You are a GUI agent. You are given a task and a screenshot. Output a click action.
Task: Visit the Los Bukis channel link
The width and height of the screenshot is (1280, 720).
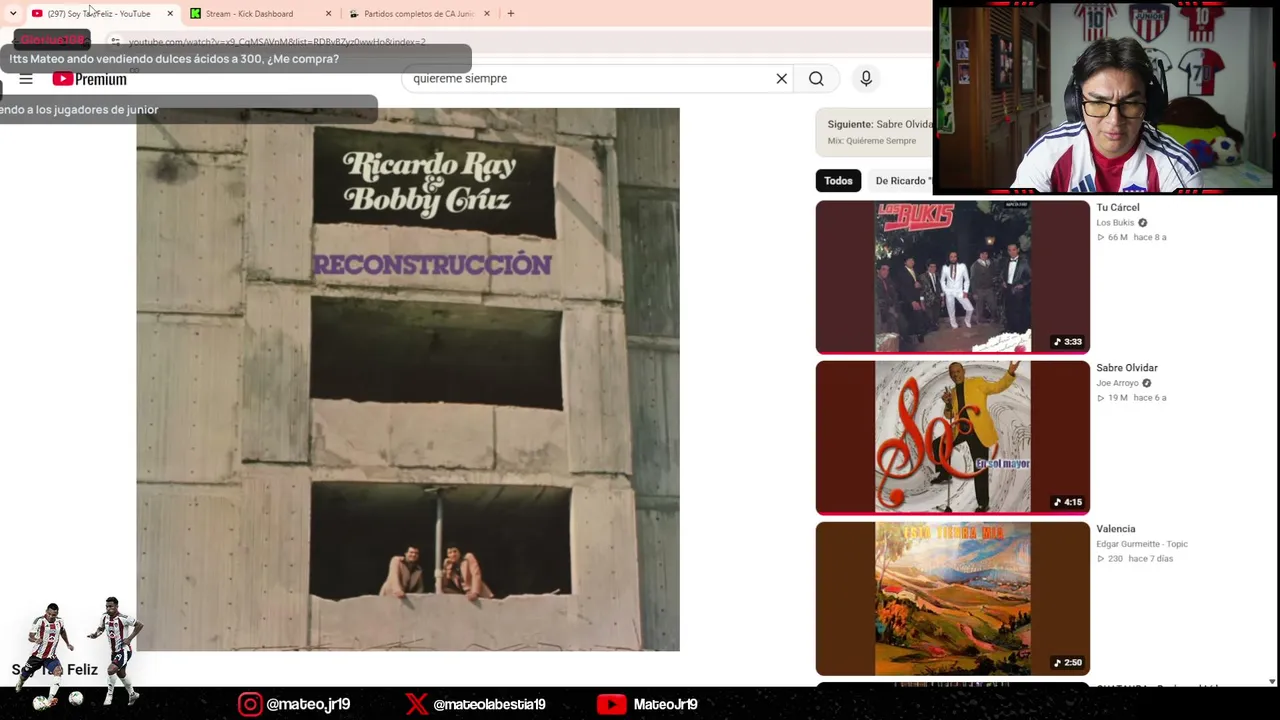[1115, 223]
